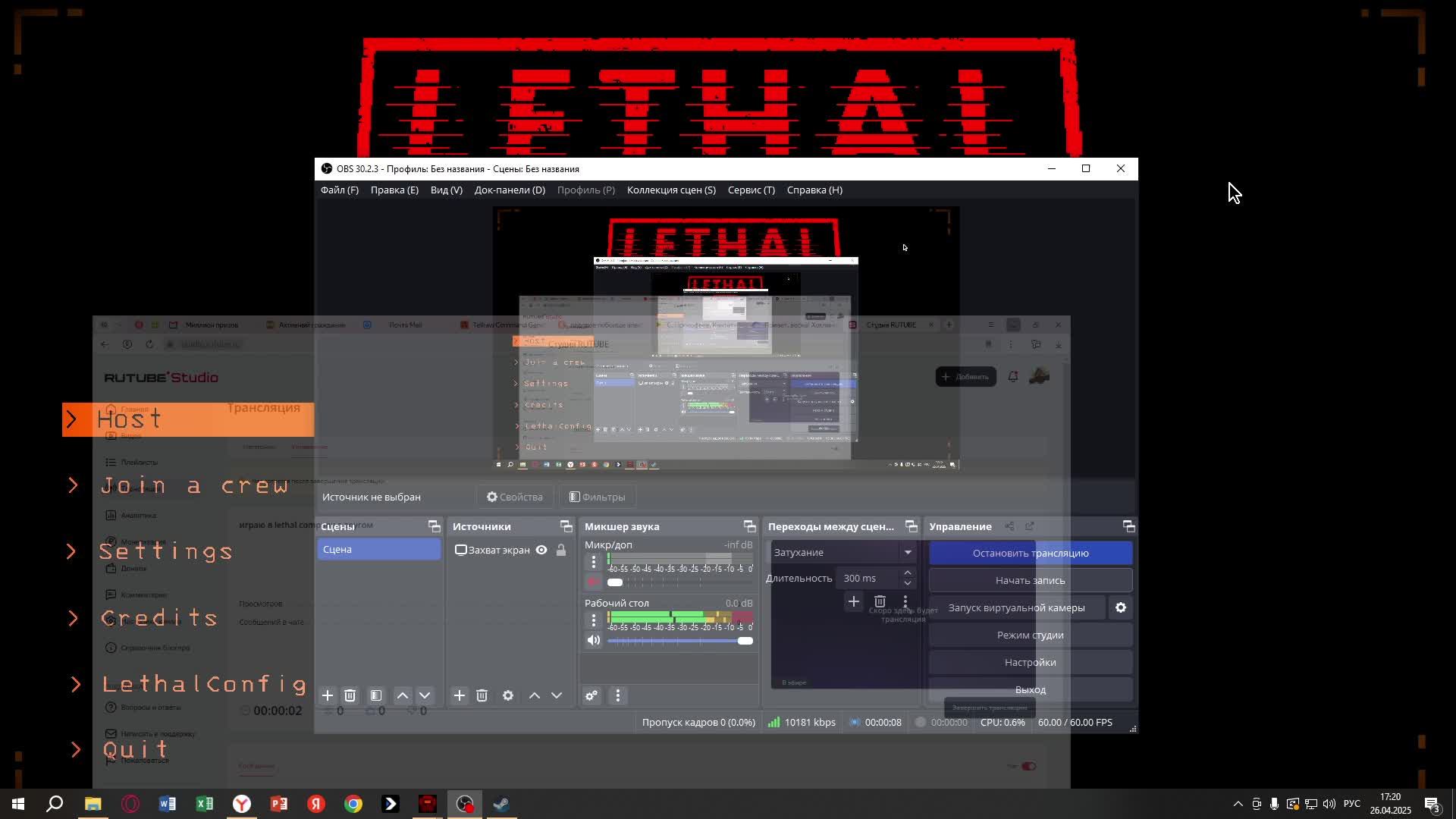Open advanced audio properties gears icon
Image resolution: width=1456 pixels, height=819 pixels.
591,695
